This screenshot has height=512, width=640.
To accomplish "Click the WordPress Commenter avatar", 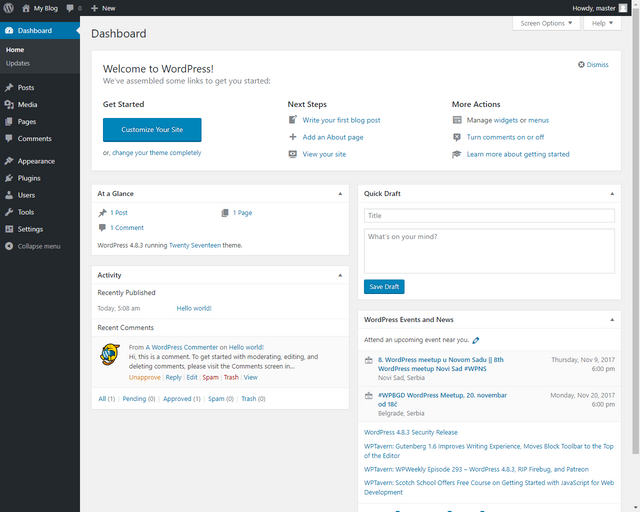I will tap(110, 354).
